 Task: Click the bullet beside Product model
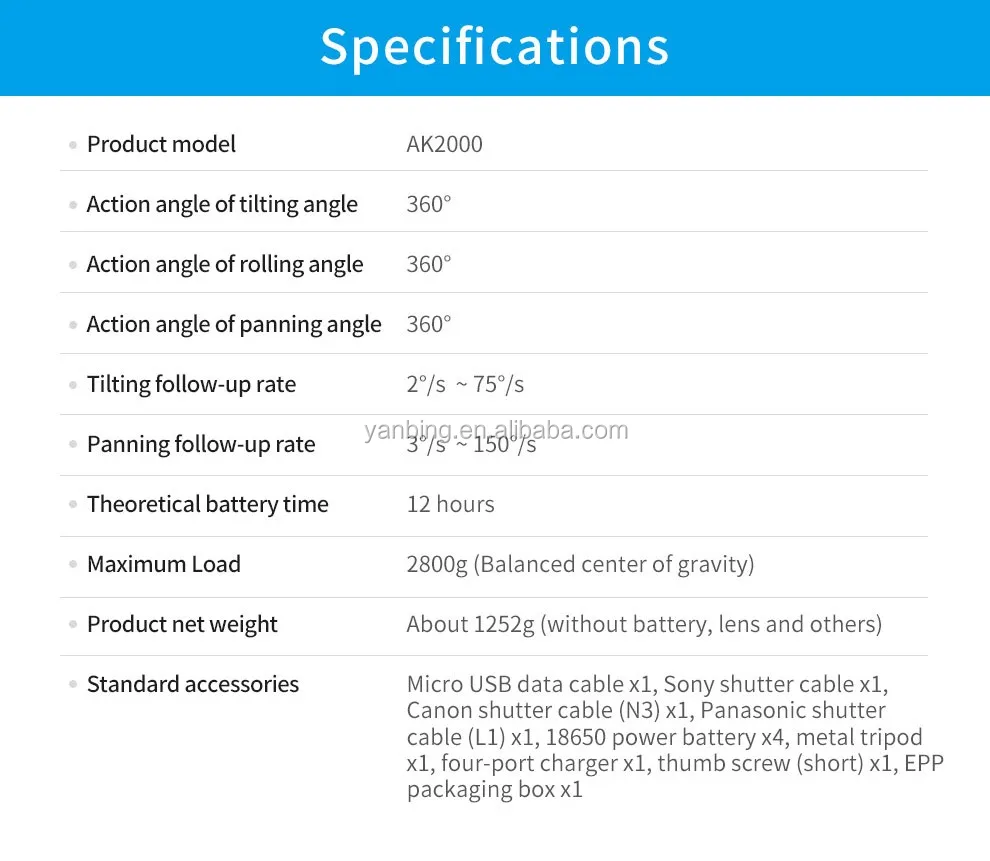pos(72,145)
